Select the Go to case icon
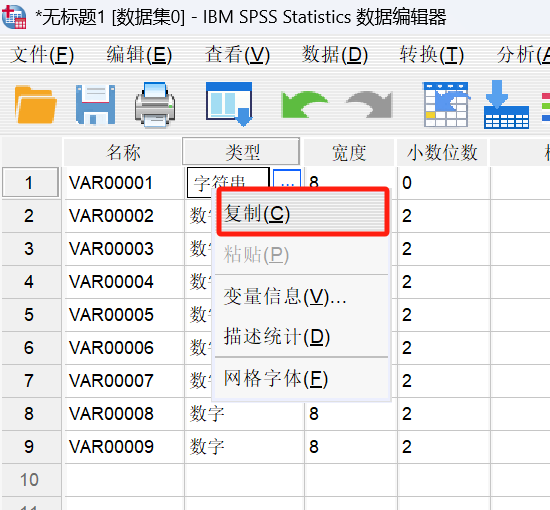This screenshot has width=550, height=510. click(x=447, y=105)
